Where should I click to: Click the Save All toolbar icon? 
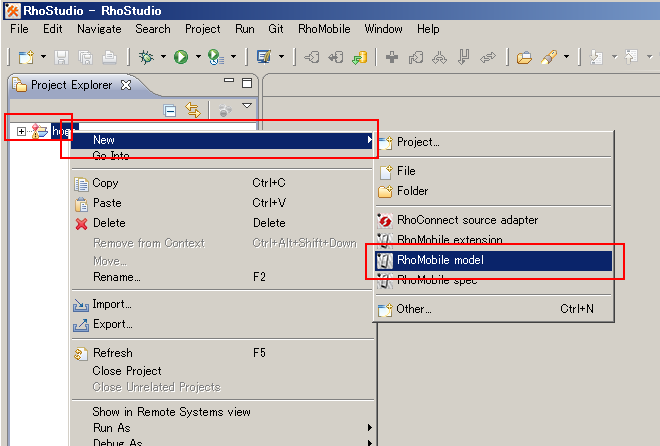85,57
